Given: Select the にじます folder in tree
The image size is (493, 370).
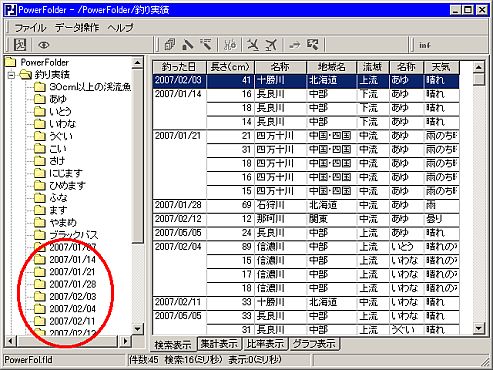Looking at the screenshot, I should pos(66,173).
